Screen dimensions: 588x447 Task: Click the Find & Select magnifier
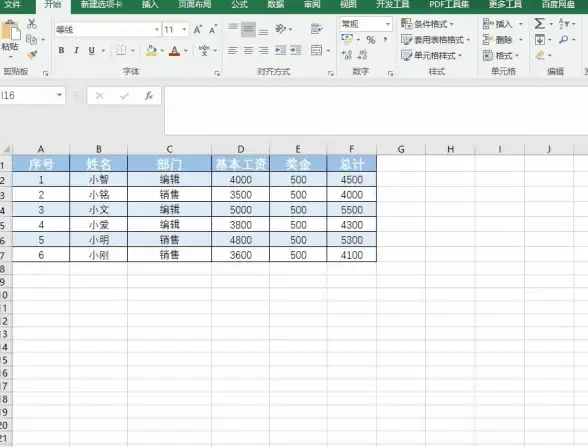point(563,39)
